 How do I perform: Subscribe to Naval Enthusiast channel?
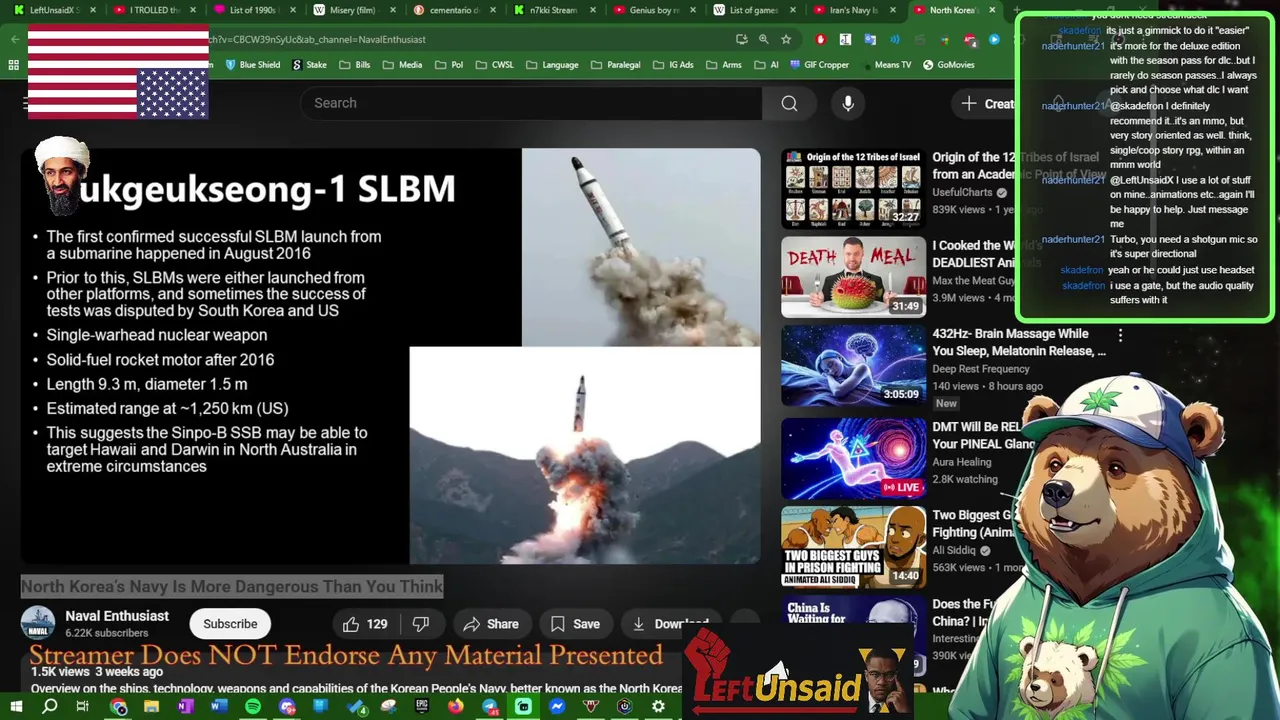pos(230,624)
